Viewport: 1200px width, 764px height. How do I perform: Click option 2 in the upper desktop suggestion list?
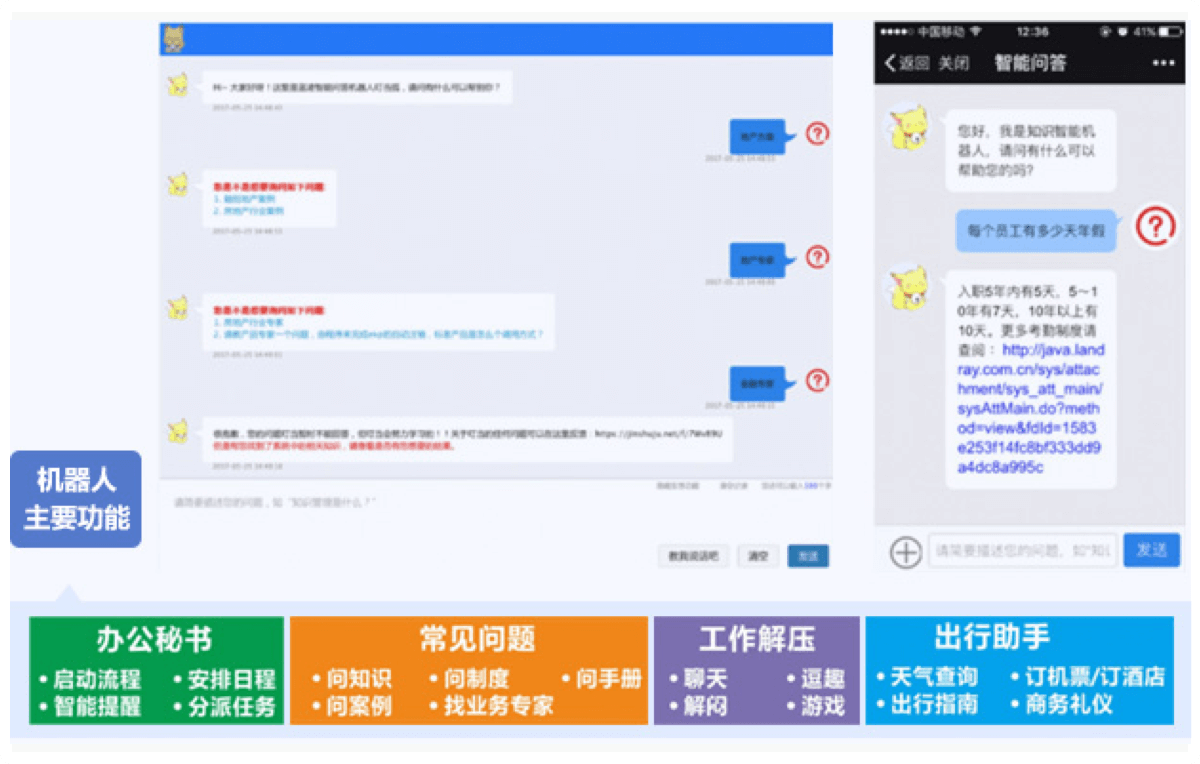point(251,211)
